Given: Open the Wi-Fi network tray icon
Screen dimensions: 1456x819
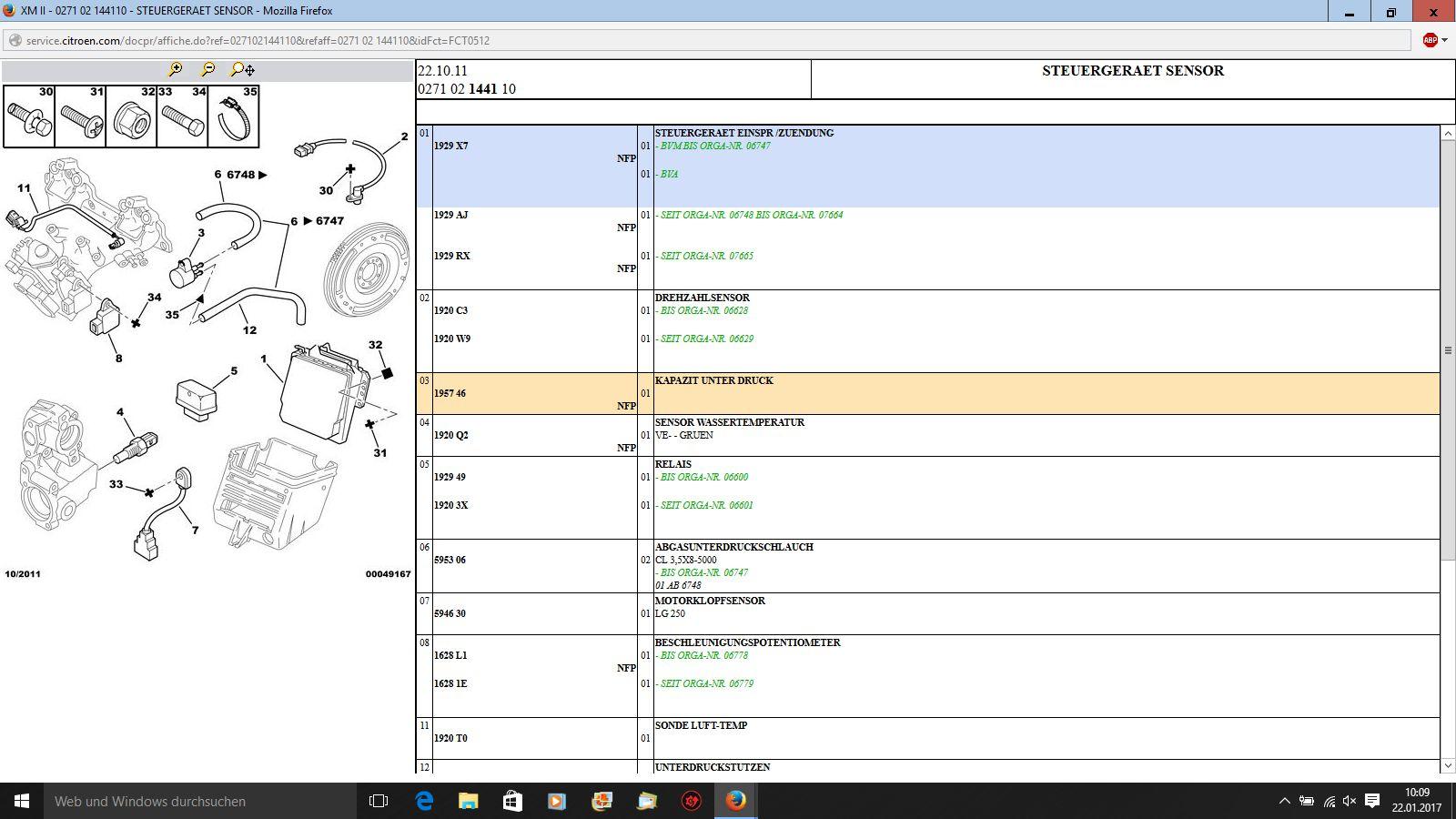Looking at the screenshot, I should point(1330,802).
